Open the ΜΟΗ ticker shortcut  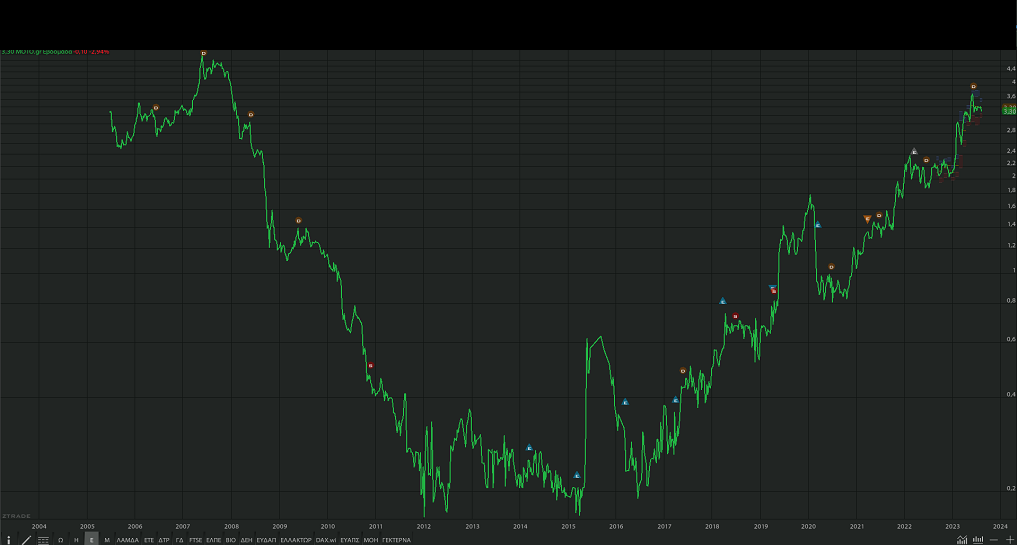tap(370, 540)
